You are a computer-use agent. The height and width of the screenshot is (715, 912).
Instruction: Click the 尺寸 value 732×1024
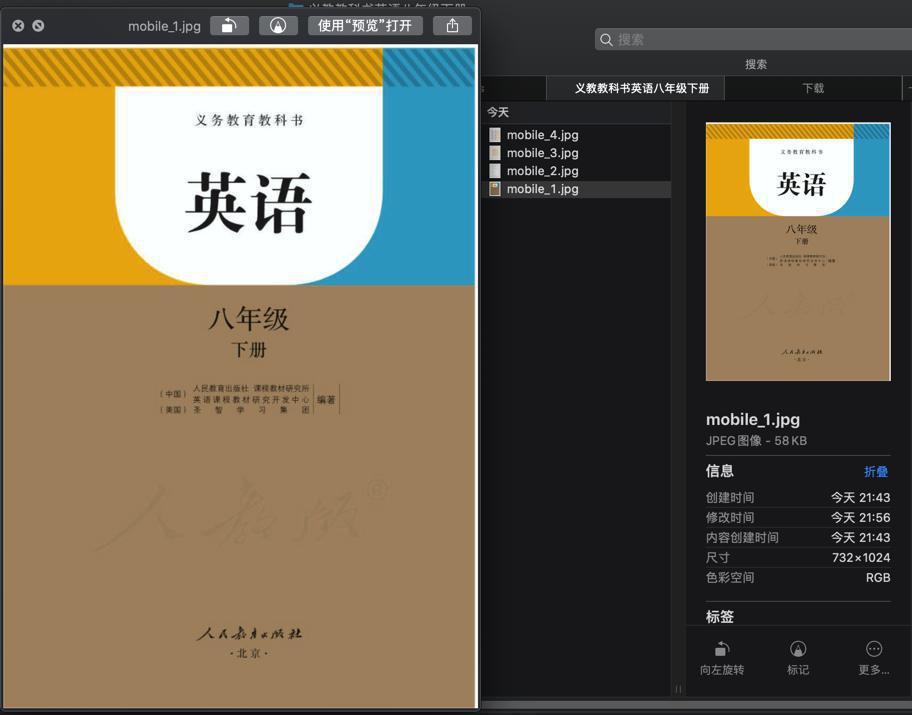861,558
